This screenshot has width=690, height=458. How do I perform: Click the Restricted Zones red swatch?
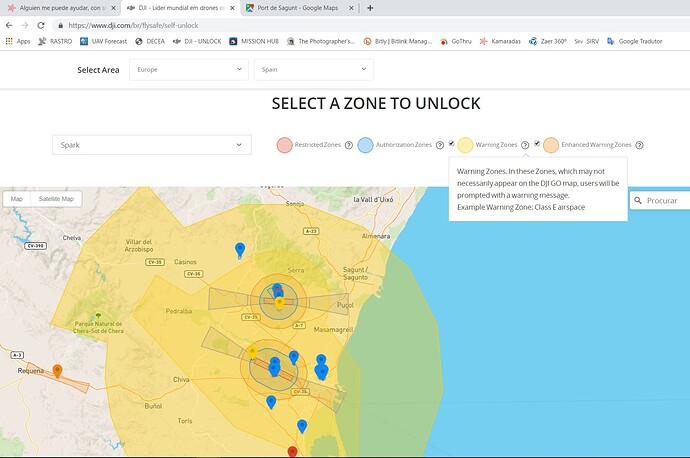[284, 145]
